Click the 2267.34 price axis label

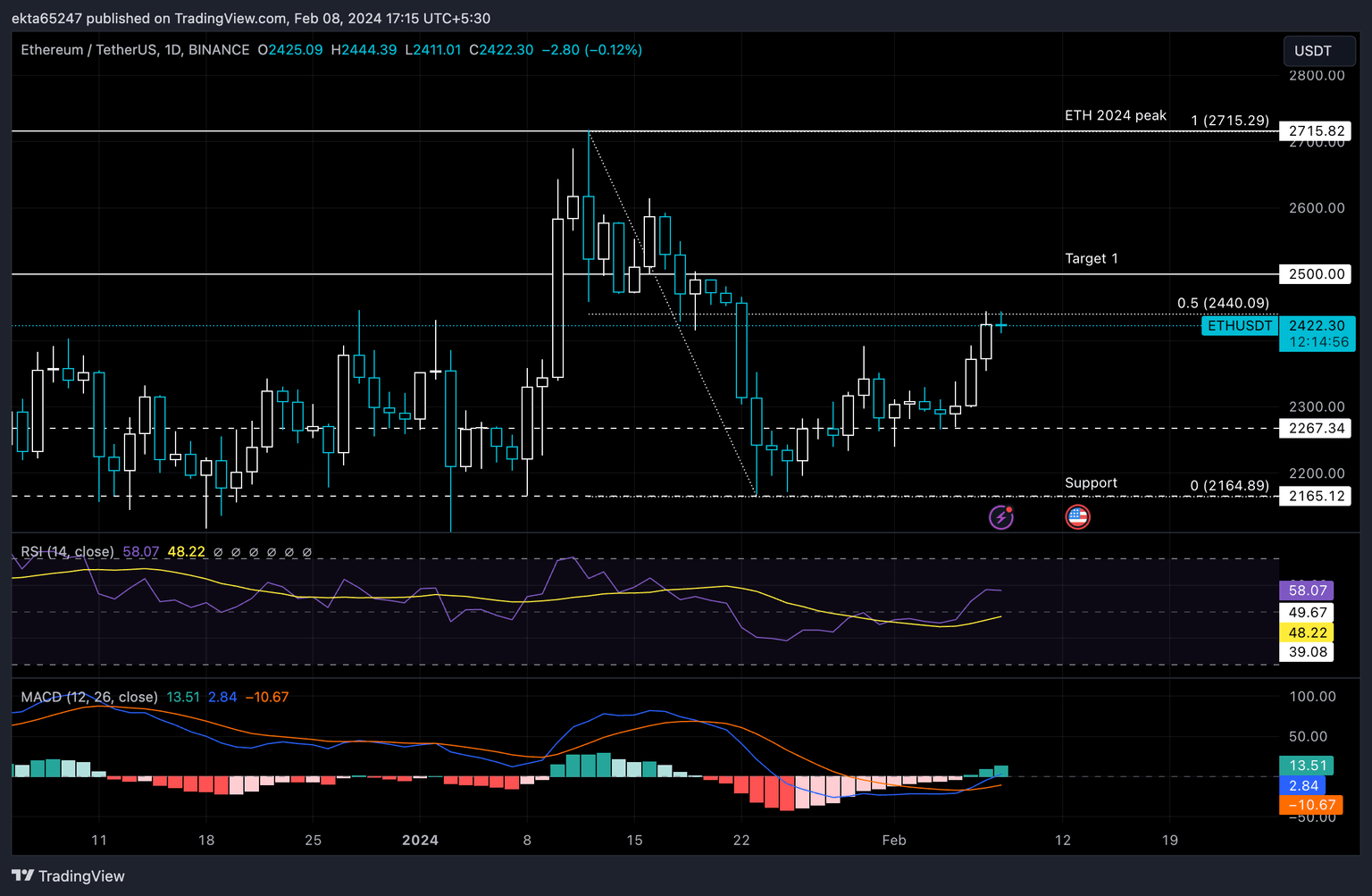pos(1316,428)
